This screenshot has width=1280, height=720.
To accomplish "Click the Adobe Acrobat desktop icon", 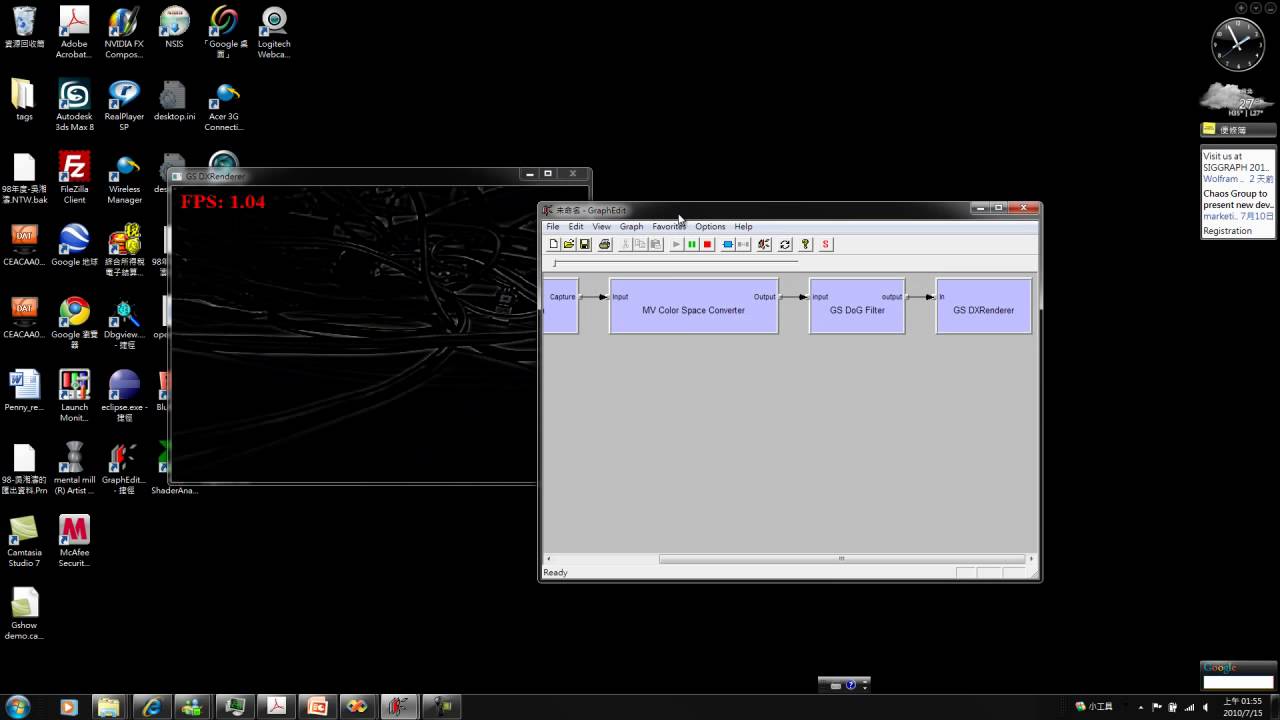I will coord(74,32).
